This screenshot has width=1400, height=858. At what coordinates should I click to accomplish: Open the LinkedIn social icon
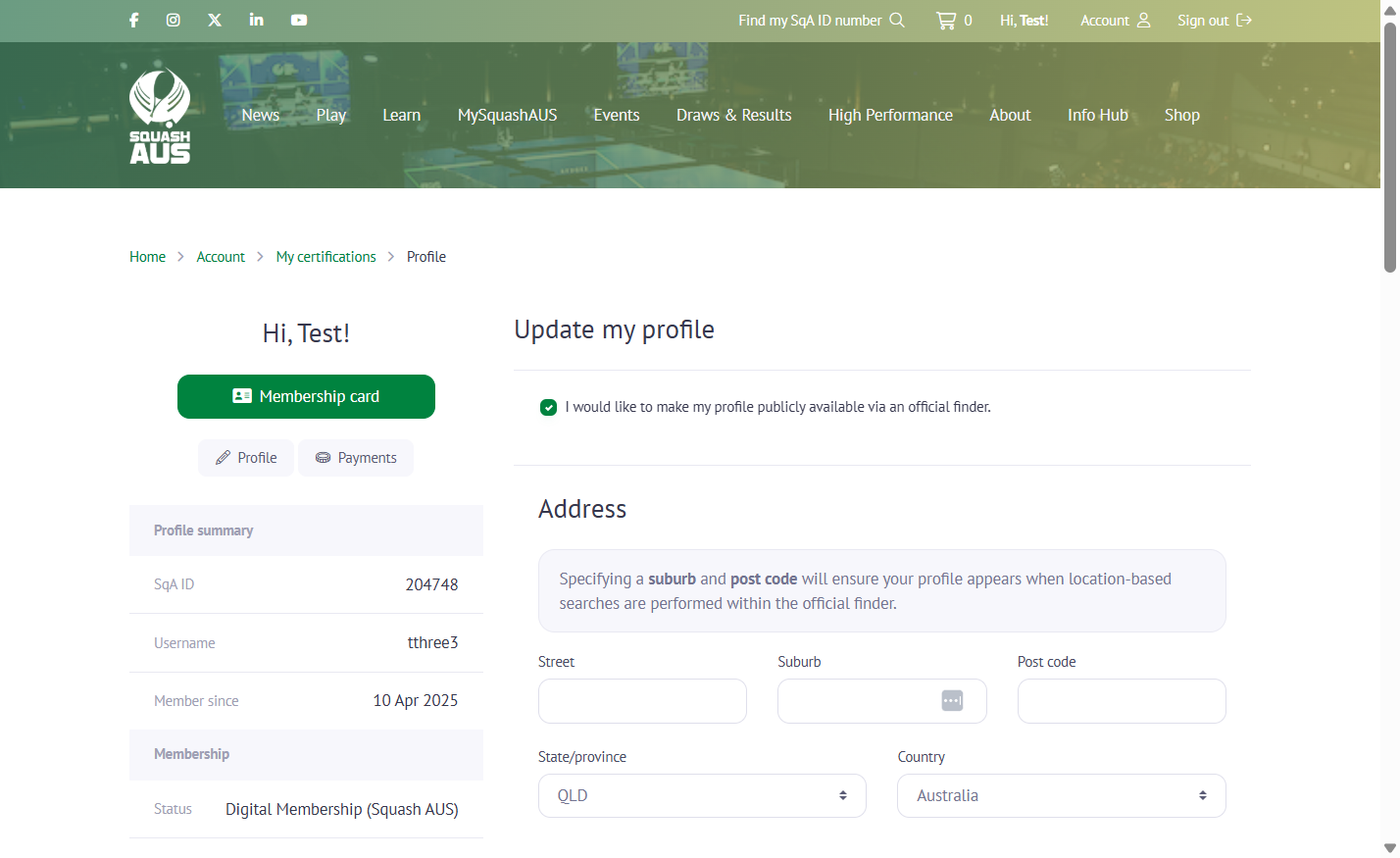tap(257, 20)
